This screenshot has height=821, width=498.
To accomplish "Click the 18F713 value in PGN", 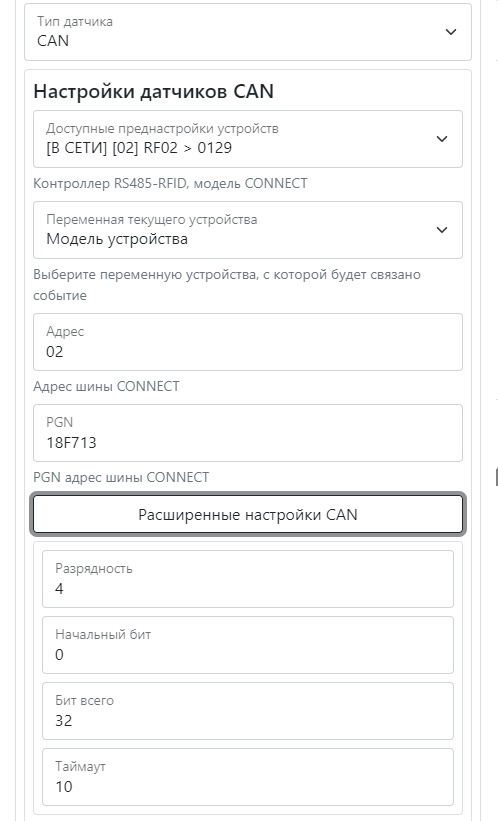I will point(71,443).
